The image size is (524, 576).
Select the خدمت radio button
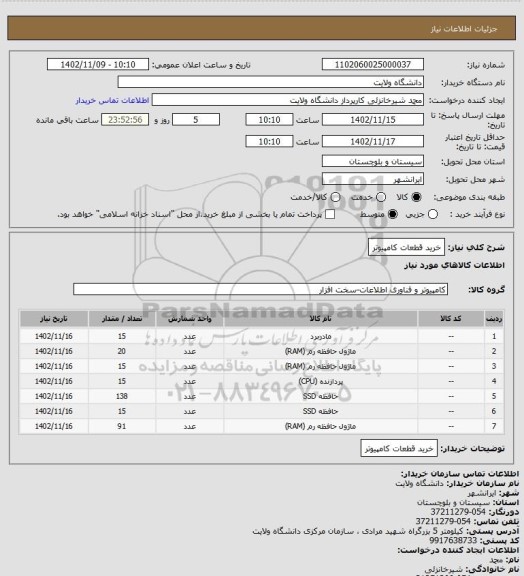[381, 197]
